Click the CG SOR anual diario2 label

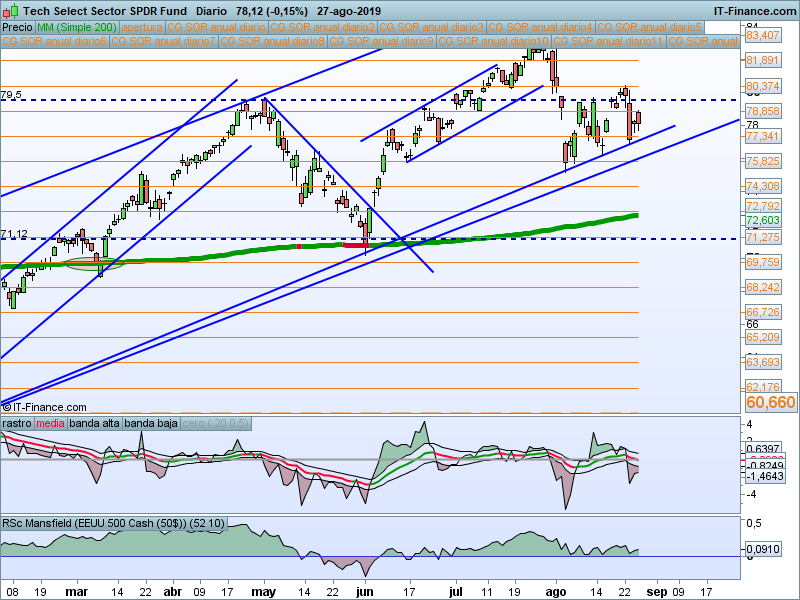pos(322,27)
